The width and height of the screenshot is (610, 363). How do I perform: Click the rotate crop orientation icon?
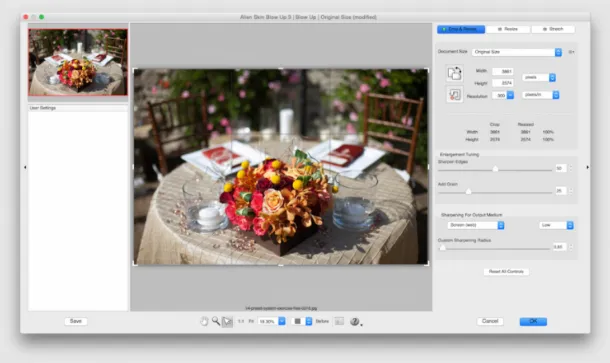point(454,73)
